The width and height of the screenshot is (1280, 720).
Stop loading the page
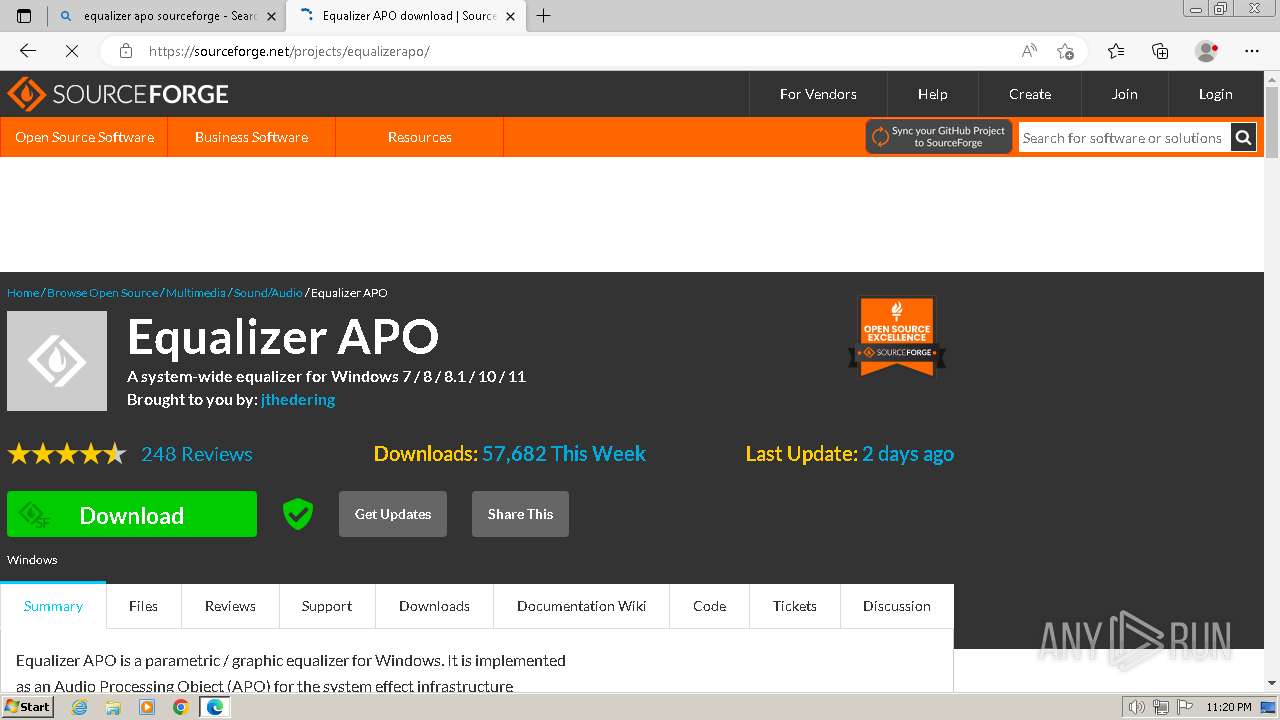click(x=72, y=51)
